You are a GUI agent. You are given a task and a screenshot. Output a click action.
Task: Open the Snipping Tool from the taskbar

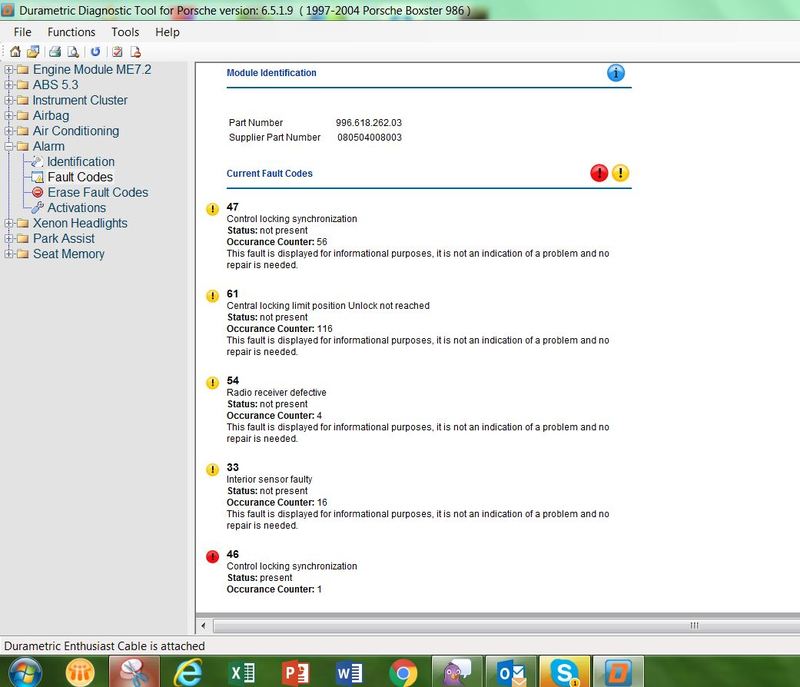(x=134, y=672)
